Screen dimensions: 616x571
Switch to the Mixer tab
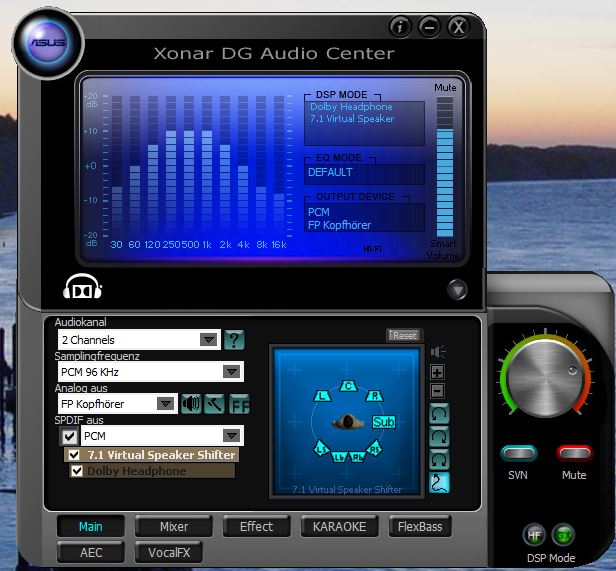point(174,527)
